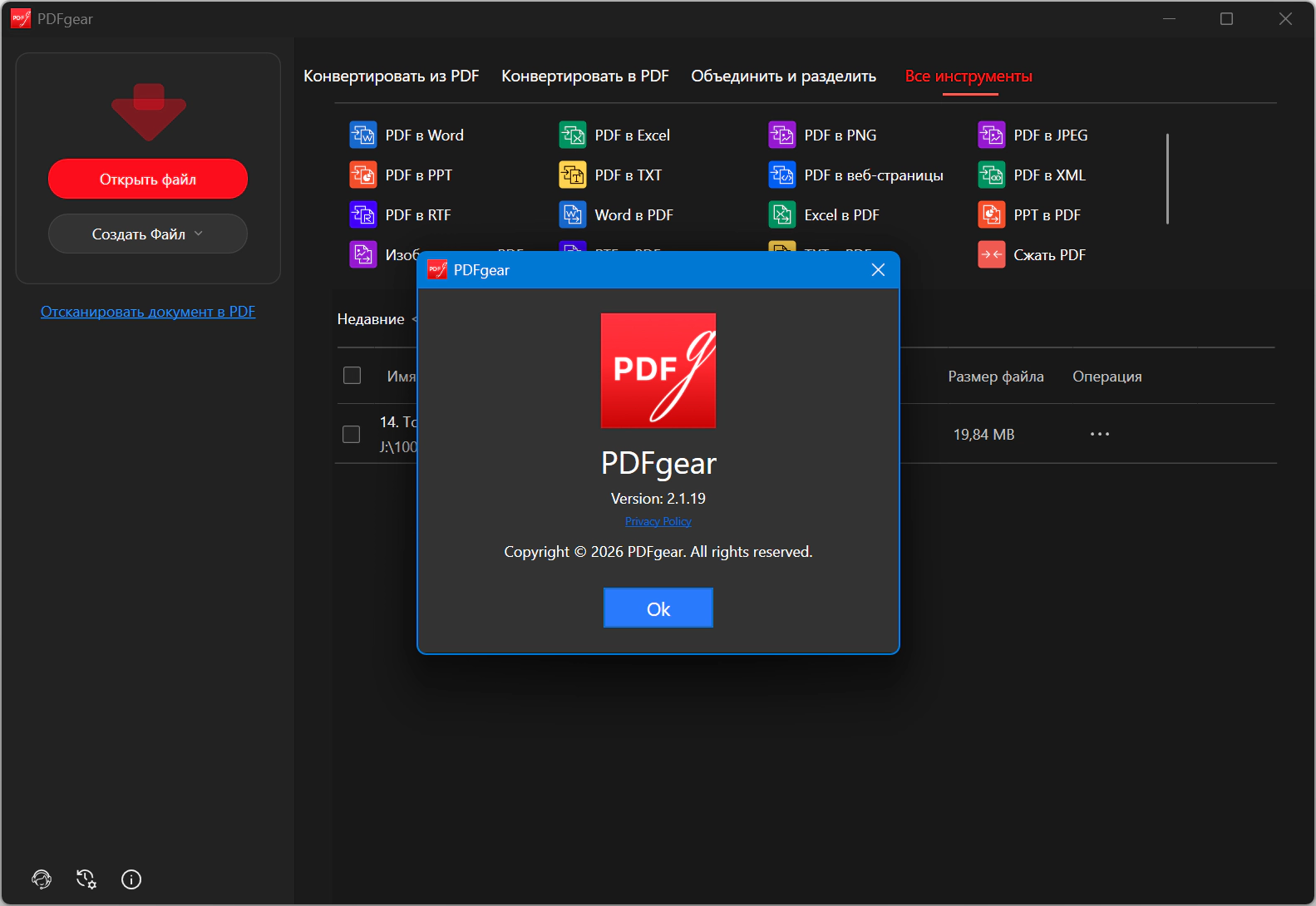Choose the PDF в PNG converter
The image size is (1316, 906).
[x=822, y=135]
